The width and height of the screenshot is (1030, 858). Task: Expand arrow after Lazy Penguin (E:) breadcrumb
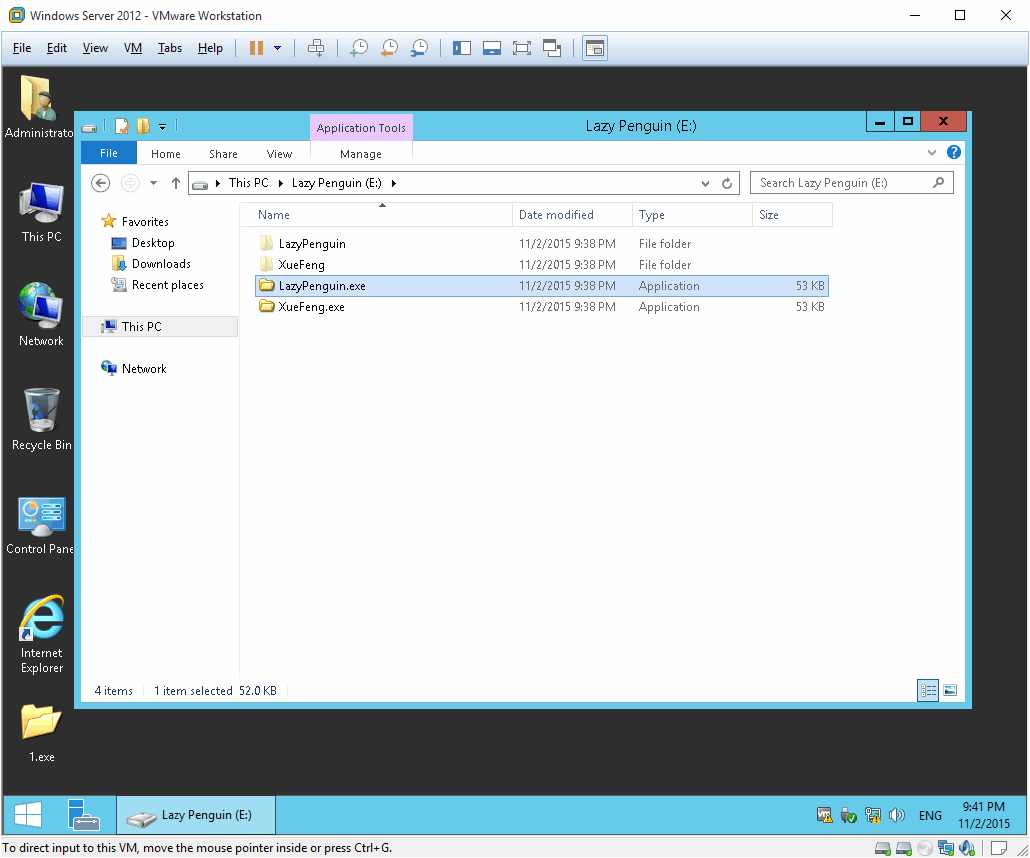click(393, 183)
